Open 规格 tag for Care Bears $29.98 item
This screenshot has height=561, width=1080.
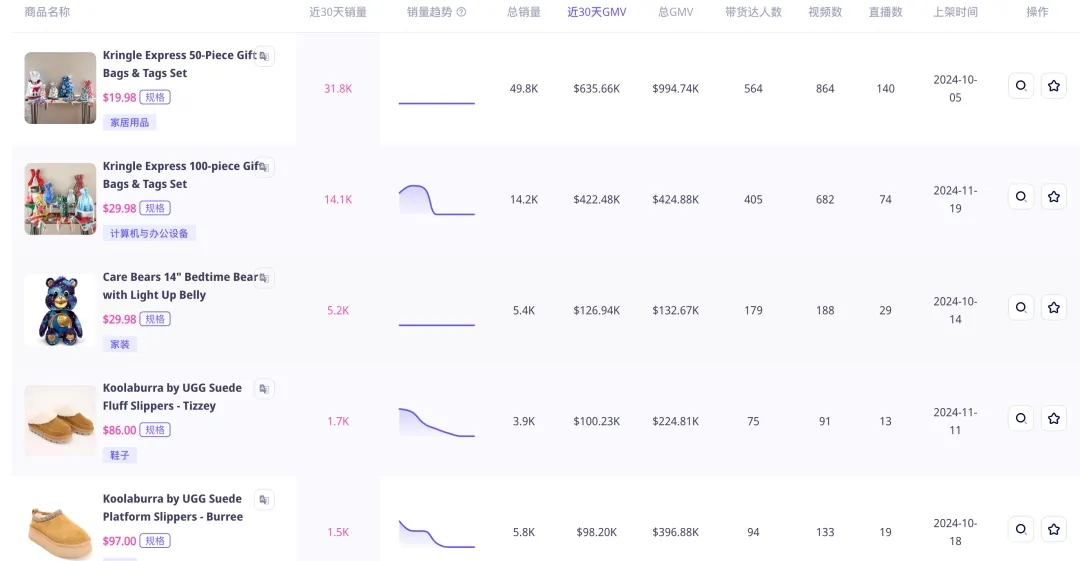155,319
